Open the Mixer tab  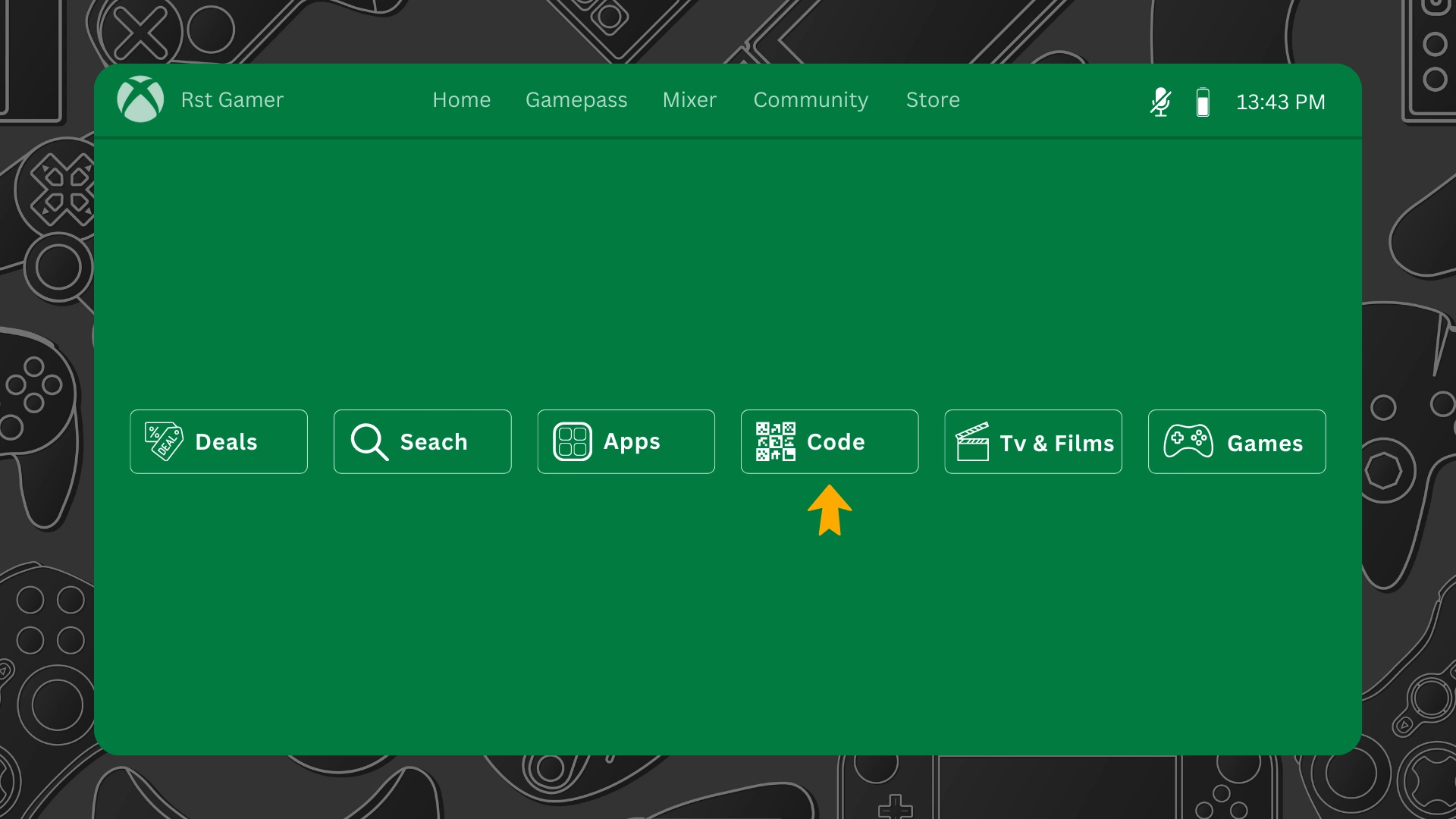click(x=689, y=100)
